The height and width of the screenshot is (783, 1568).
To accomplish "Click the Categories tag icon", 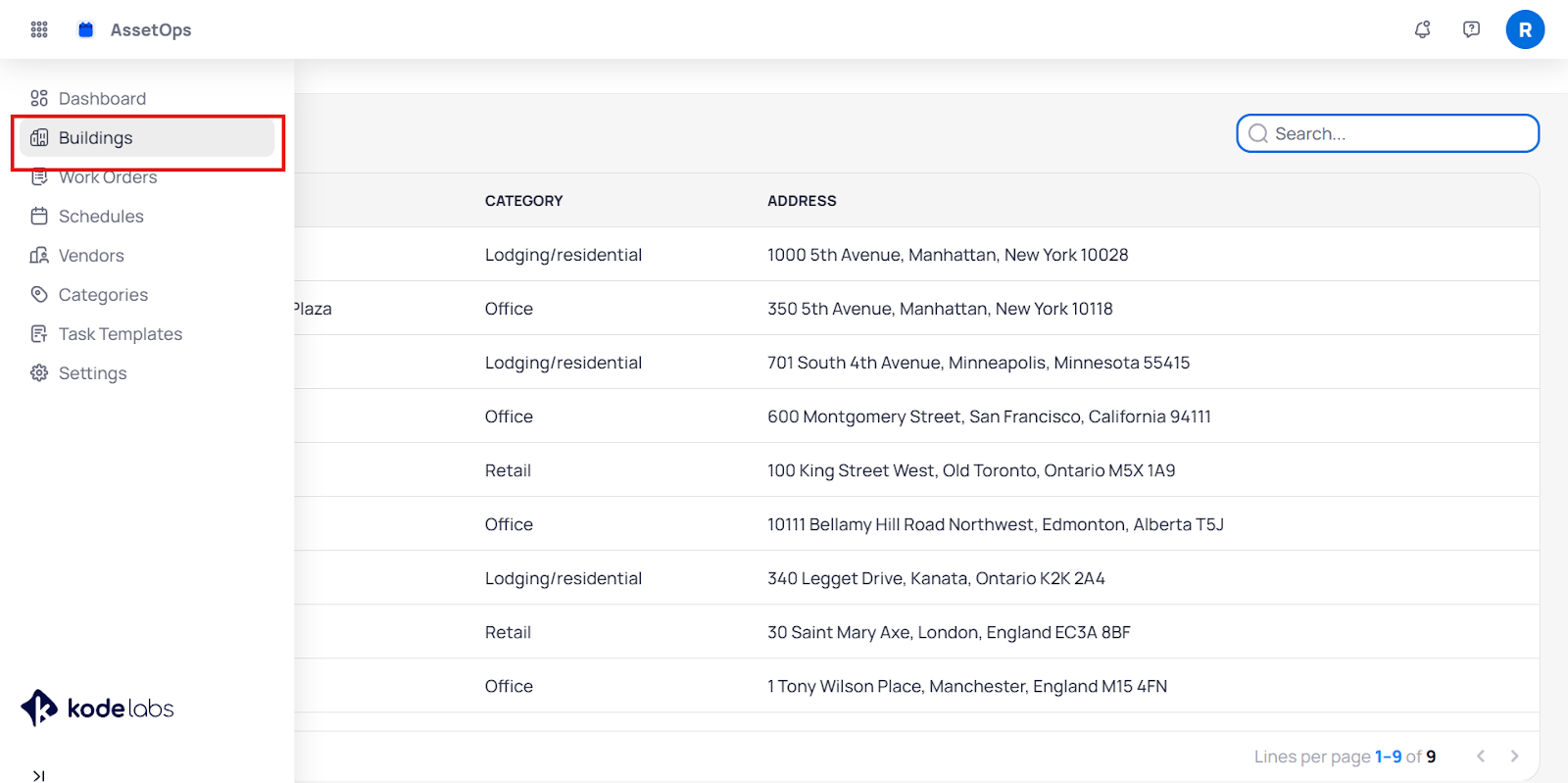I will coord(39,294).
